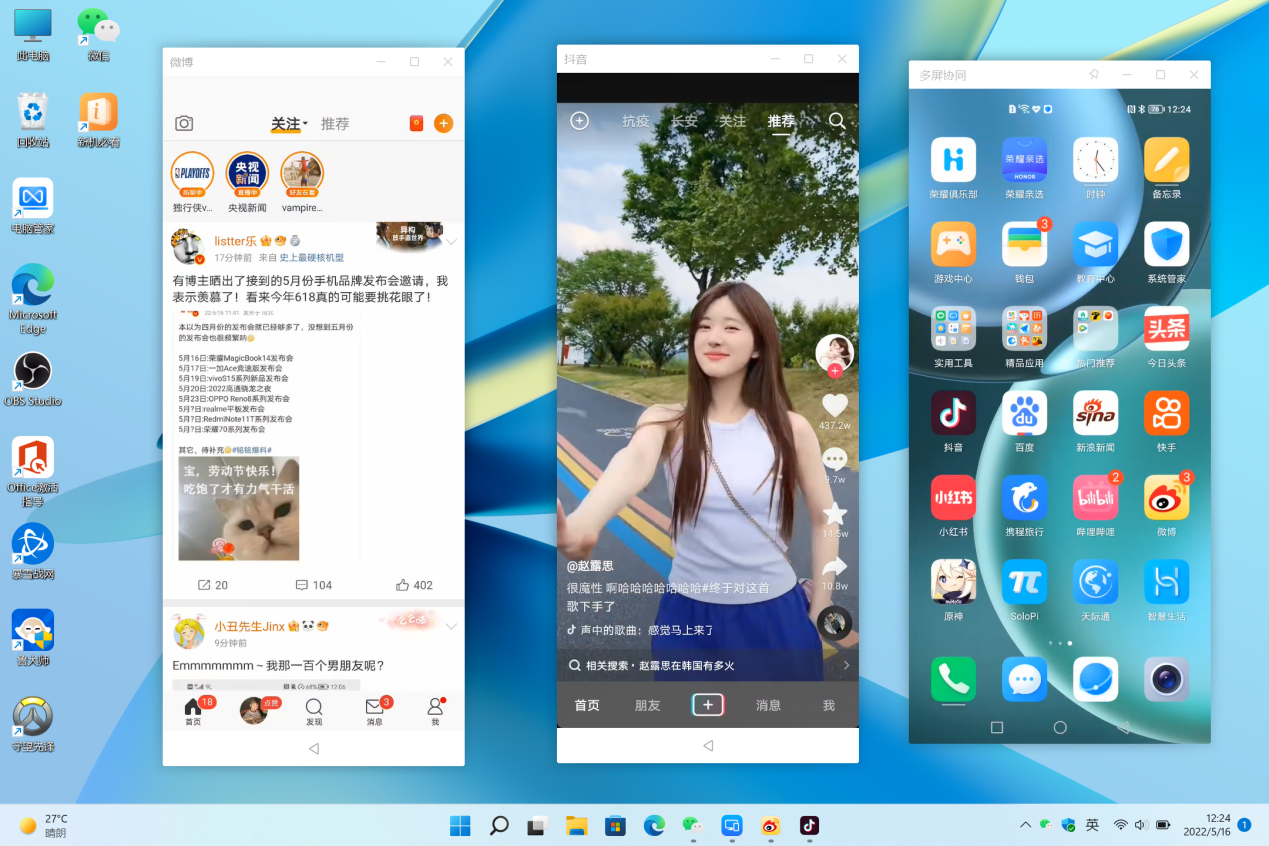This screenshot has width=1269, height=846.
Task: Open 今日头条 app on phone
Action: 1166,328
